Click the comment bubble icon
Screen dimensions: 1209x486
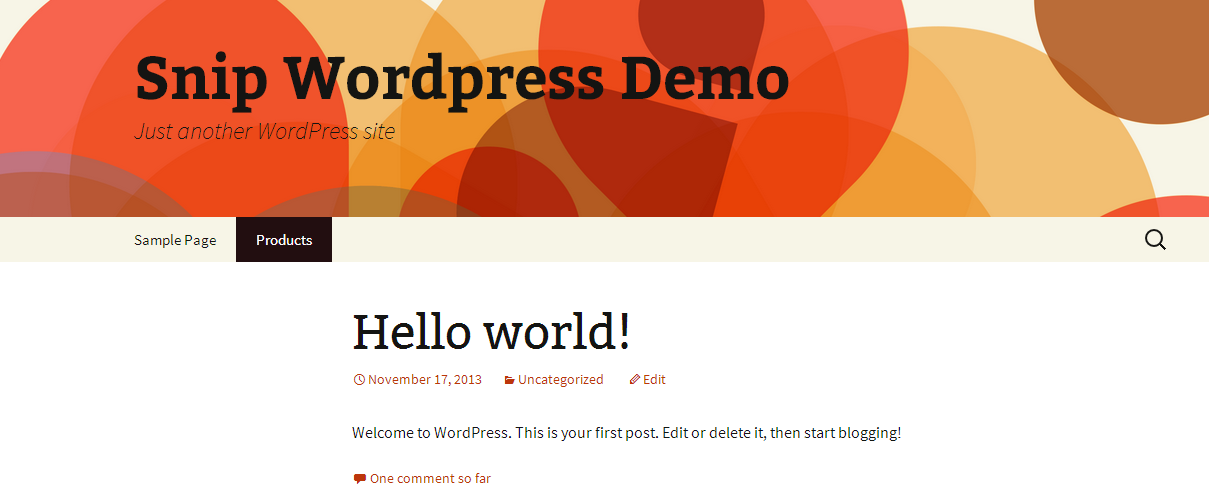[359, 479]
